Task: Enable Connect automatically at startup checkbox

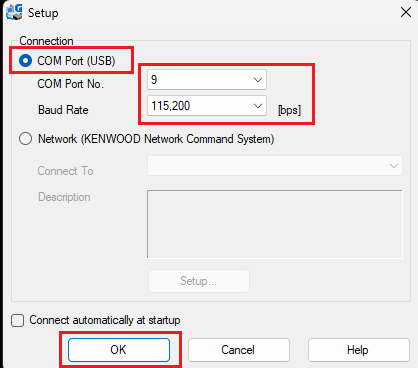Action: coord(17,320)
